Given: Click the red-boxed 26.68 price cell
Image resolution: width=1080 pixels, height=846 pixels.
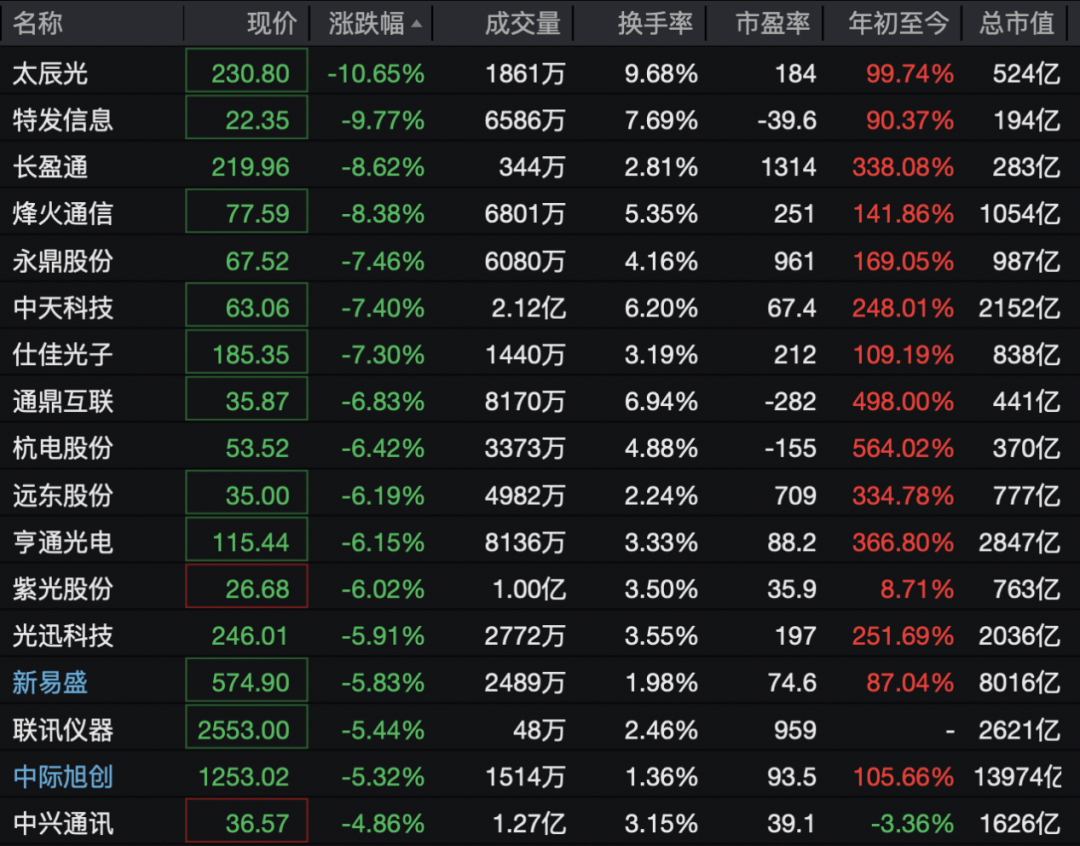Looking at the screenshot, I should [x=247, y=586].
